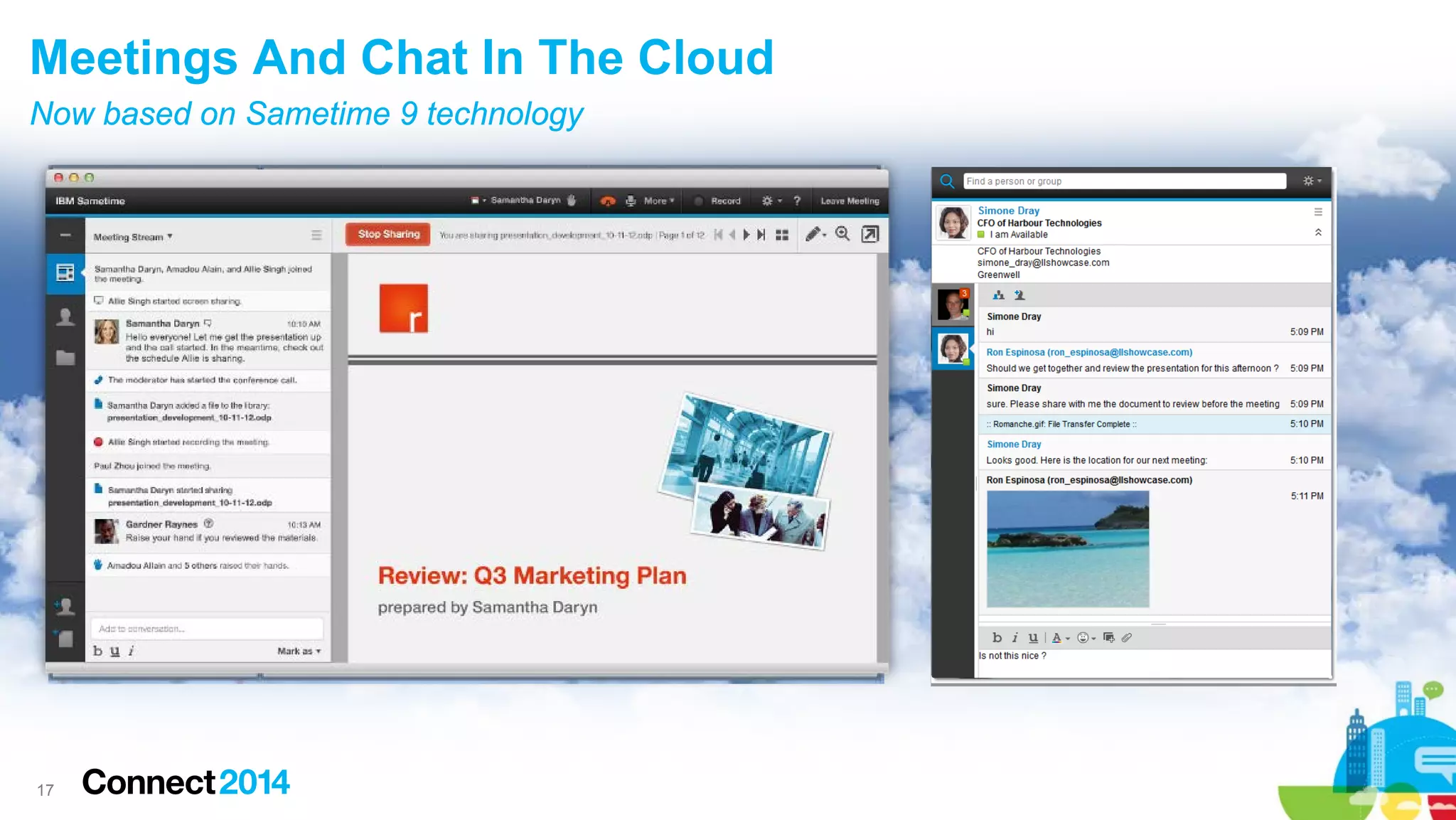Image resolution: width=1456 pixels, height=820 pixels.
Task: Toggle underline in the chat window editor
Action: (x=1033, y=638)
